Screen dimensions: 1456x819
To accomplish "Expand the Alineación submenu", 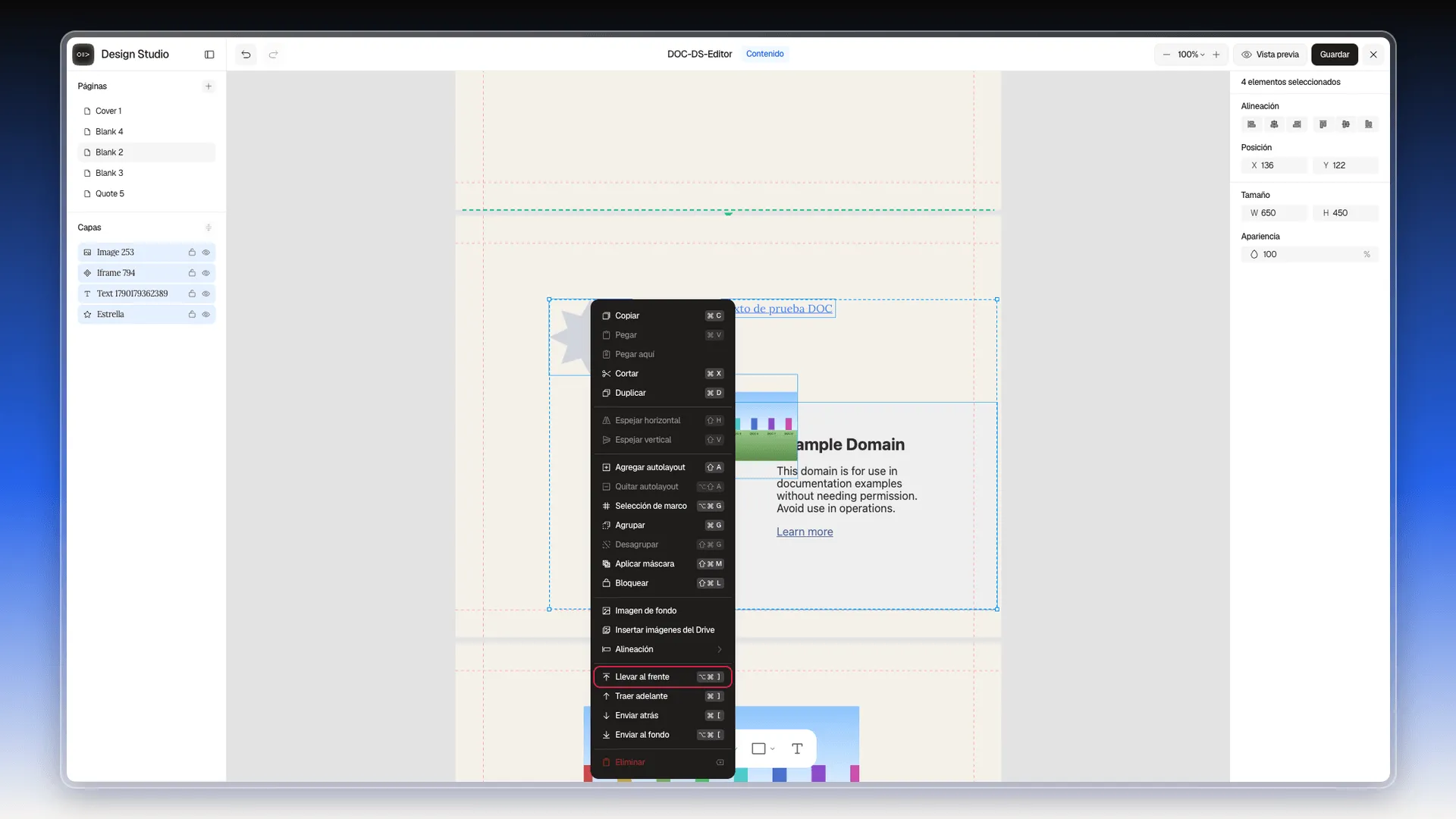I will point(663,649).
